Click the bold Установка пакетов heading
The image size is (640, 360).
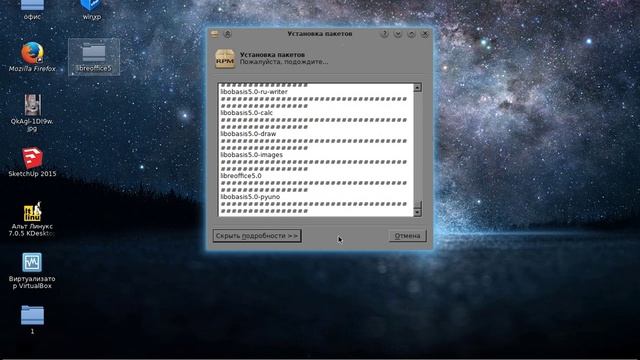coord(272,54)
